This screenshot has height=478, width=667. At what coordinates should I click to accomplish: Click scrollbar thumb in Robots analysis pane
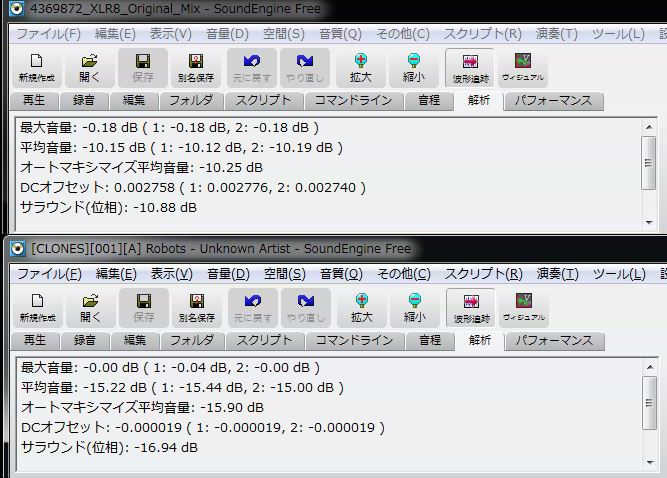tap(650, 403)
